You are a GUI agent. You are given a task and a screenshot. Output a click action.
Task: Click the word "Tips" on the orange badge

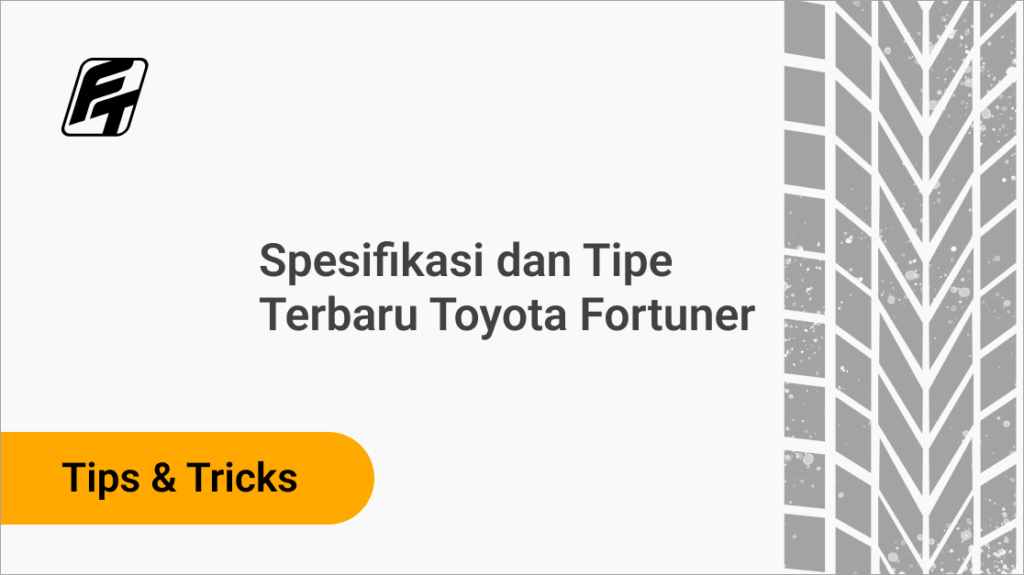point(99,478)
